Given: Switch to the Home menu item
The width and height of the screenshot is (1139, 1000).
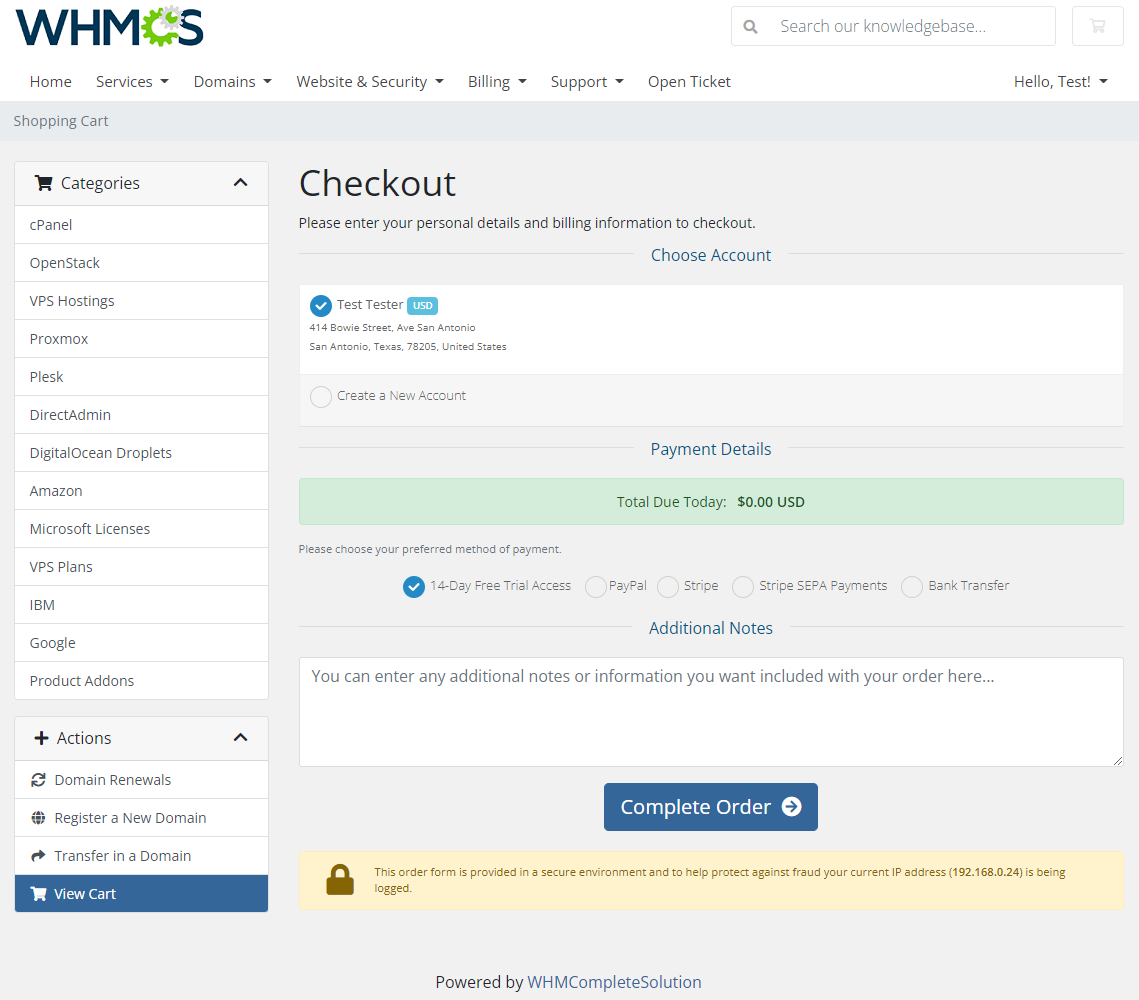Looking at the screenshot, I should click(x=50, y=81).
